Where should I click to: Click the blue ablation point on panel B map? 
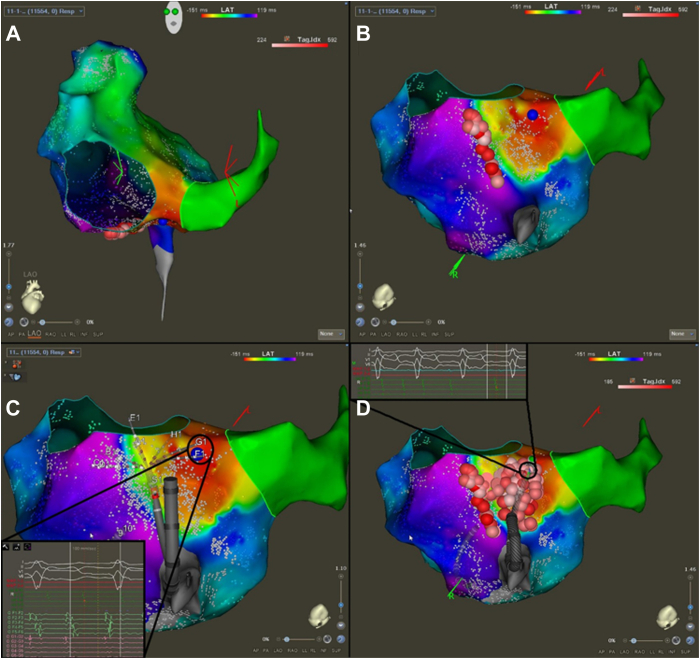[x=532, y=115]
